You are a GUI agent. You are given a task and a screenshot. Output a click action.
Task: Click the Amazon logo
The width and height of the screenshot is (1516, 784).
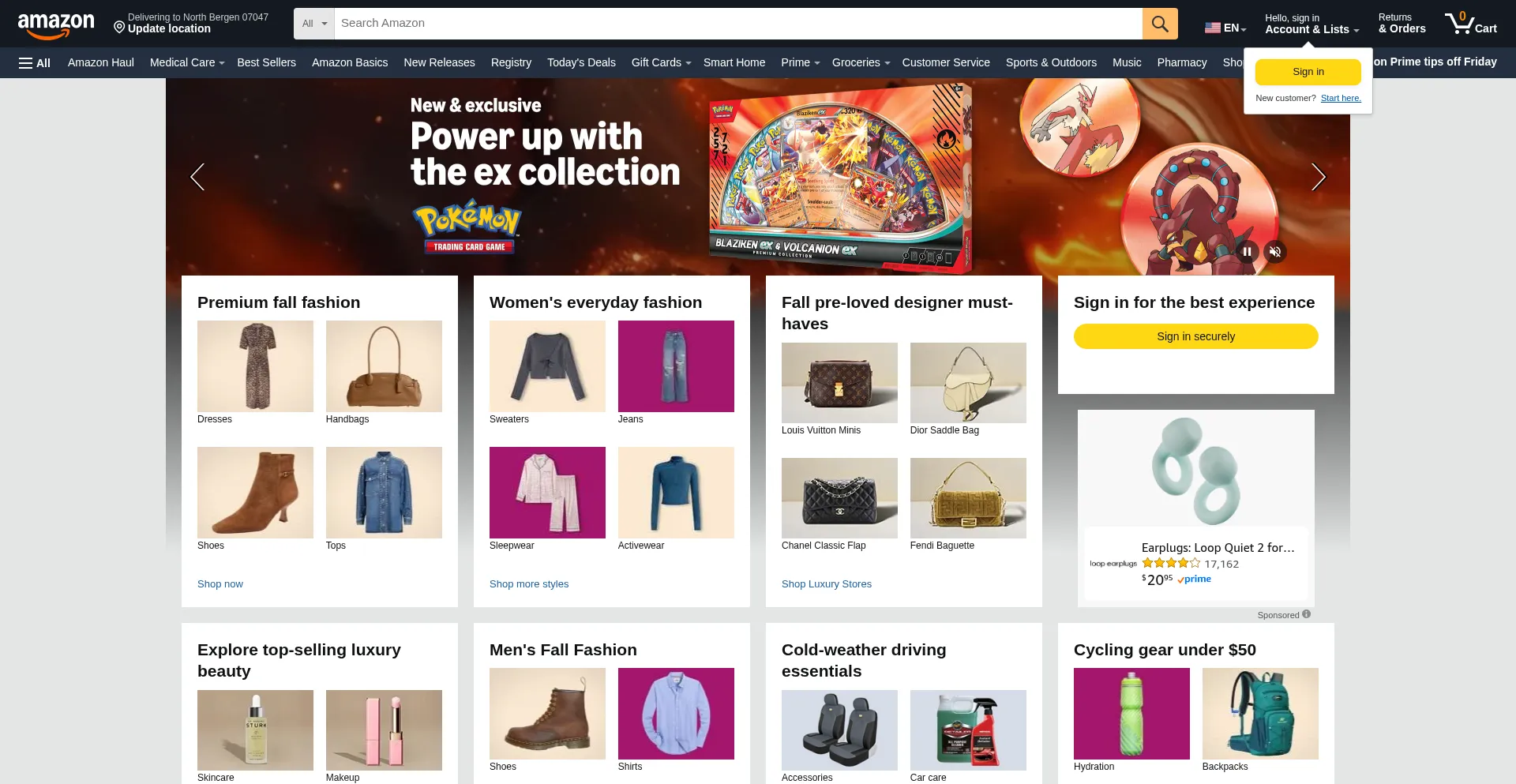(x=56, y=25)
